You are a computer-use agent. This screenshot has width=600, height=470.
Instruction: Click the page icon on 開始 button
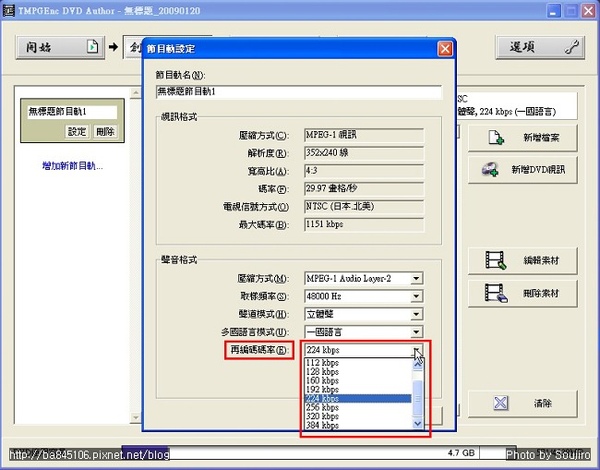pos(92,47)
